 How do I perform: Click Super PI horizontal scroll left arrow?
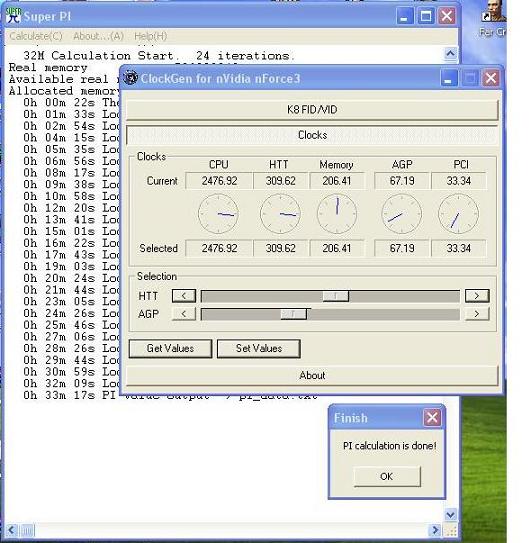pyautogui.click(x=11, y=530)
